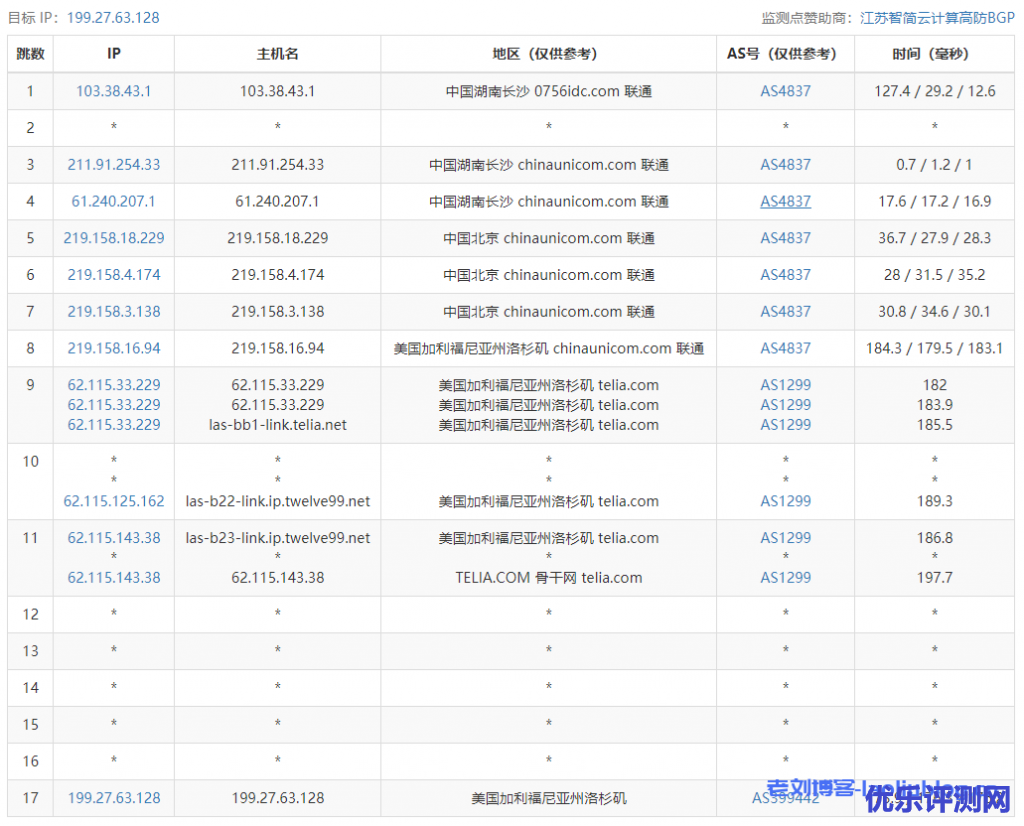Screen dimensions: 1024x826
Task: Click the 时间（毫秒） column header
Action: click(x=934, y=54)
